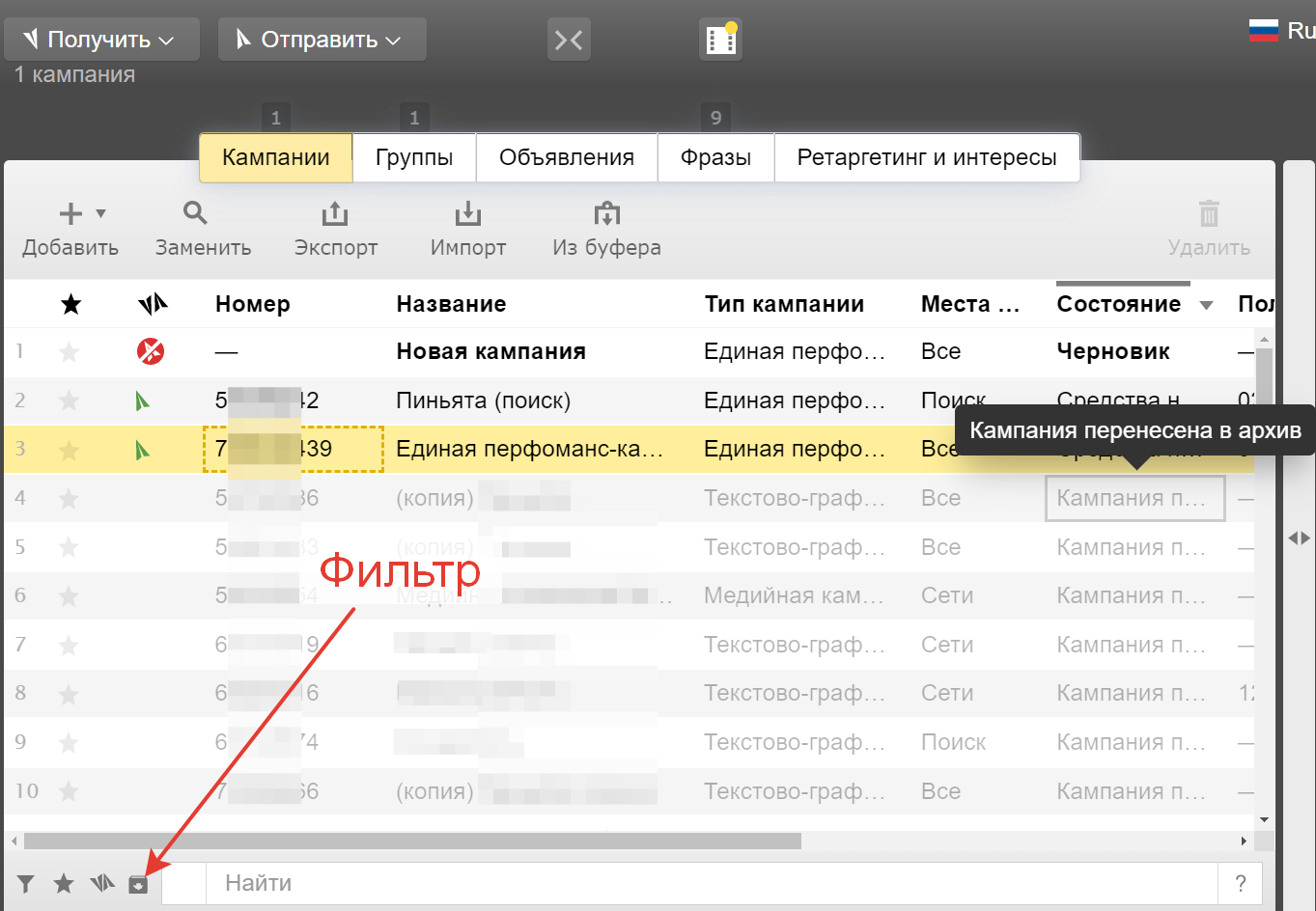Click the Import (Импорт) icon
This screenshot has height=911, width=1316.
(x=467, y=213)
